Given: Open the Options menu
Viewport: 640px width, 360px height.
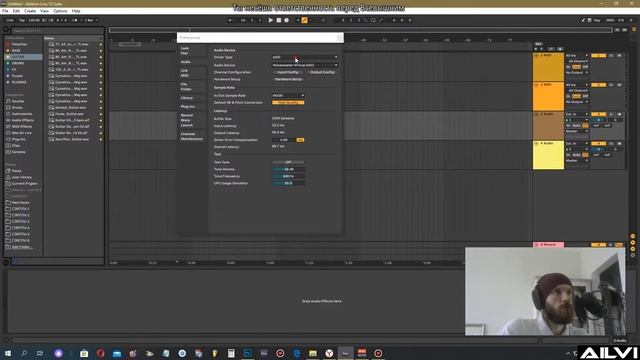Looking at the screenshot, I should pos(60,11).
